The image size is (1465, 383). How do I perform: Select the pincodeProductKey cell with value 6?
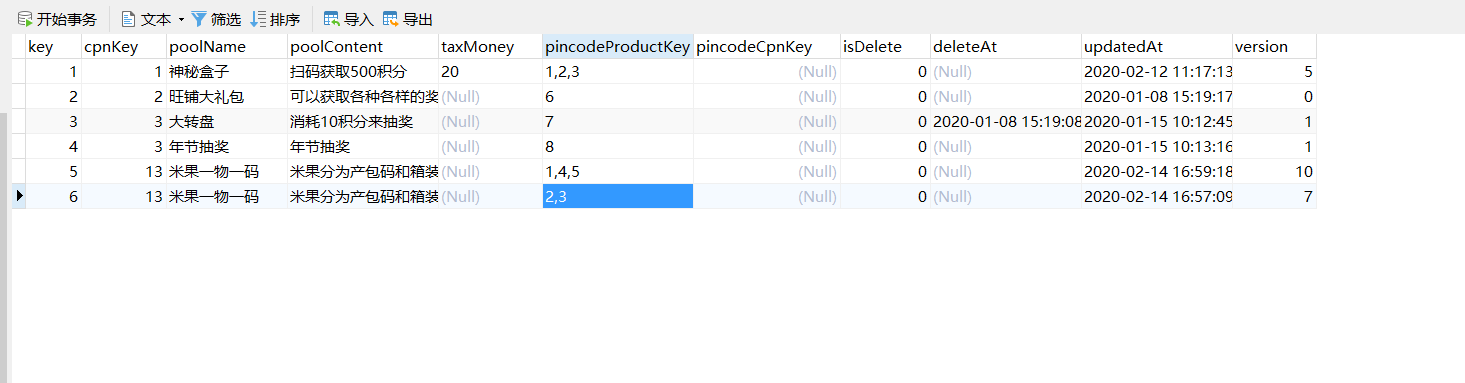[617, 97]
